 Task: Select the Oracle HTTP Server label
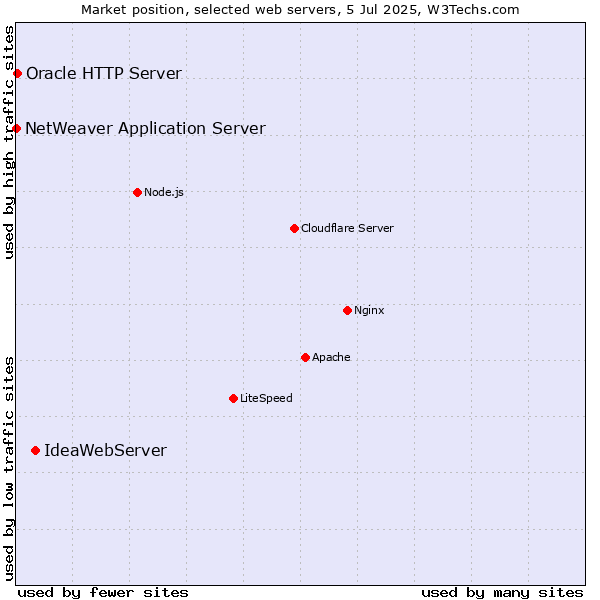(104, 73)
